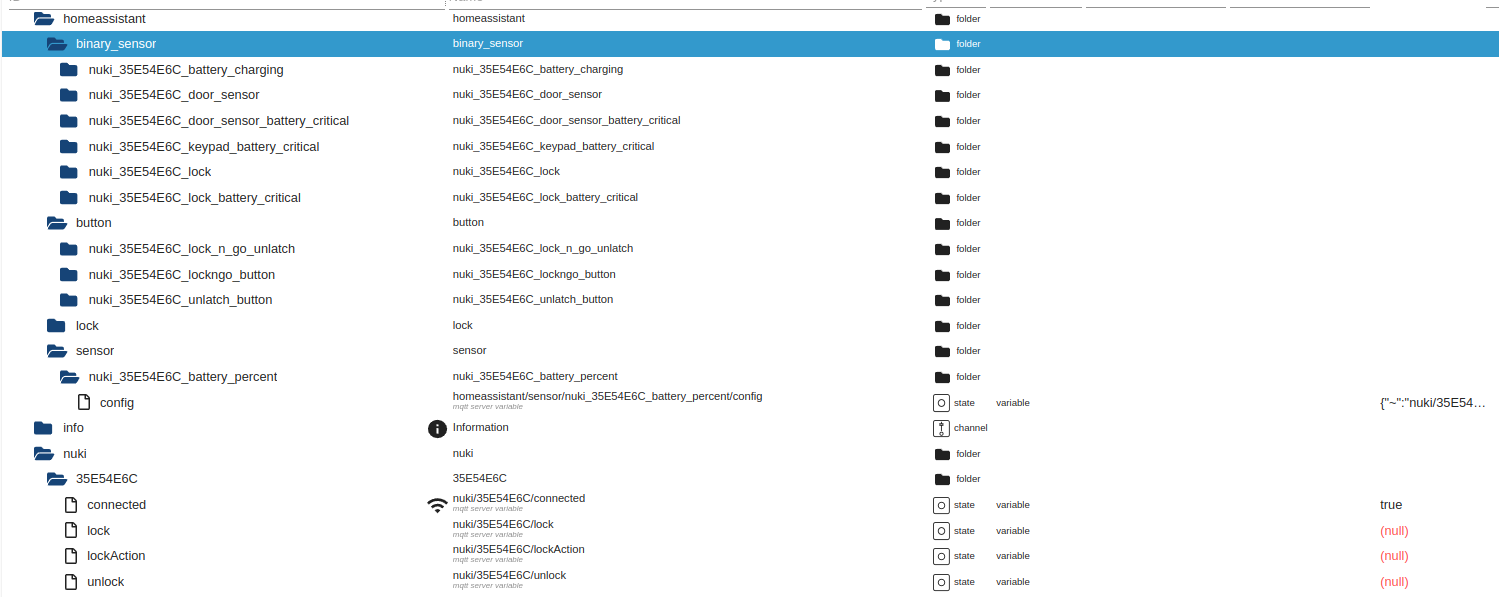Click the (null) value in lockAction row
Screen dimensions: 1499x597
tap(1394, 556)
